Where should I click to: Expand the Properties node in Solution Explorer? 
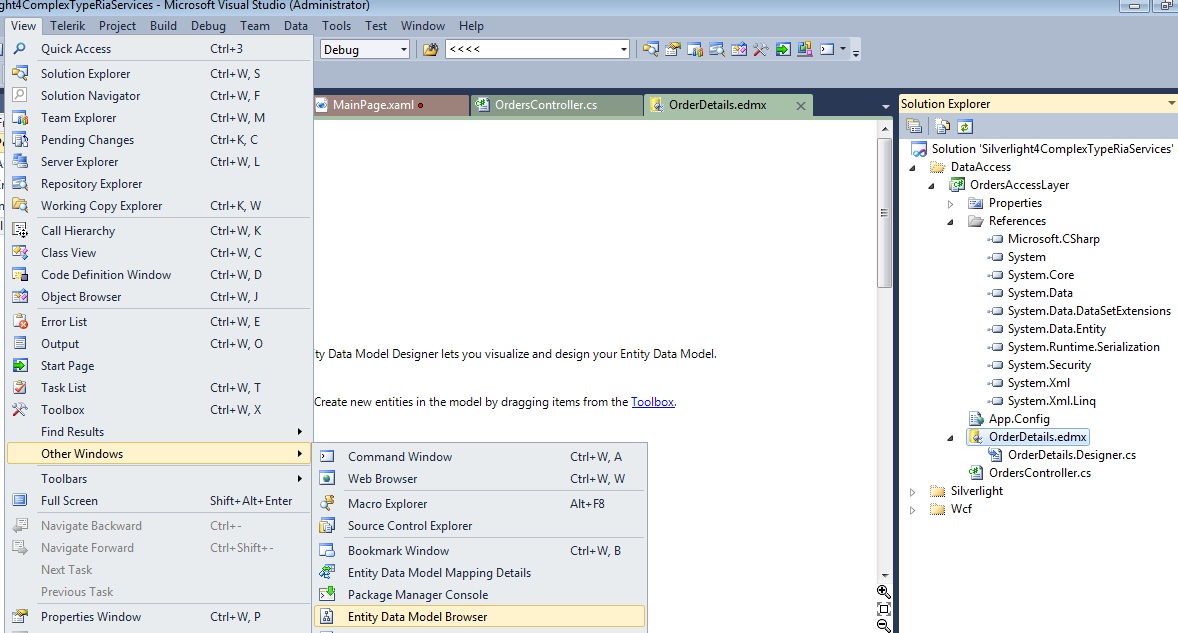(x=950, y=203)
